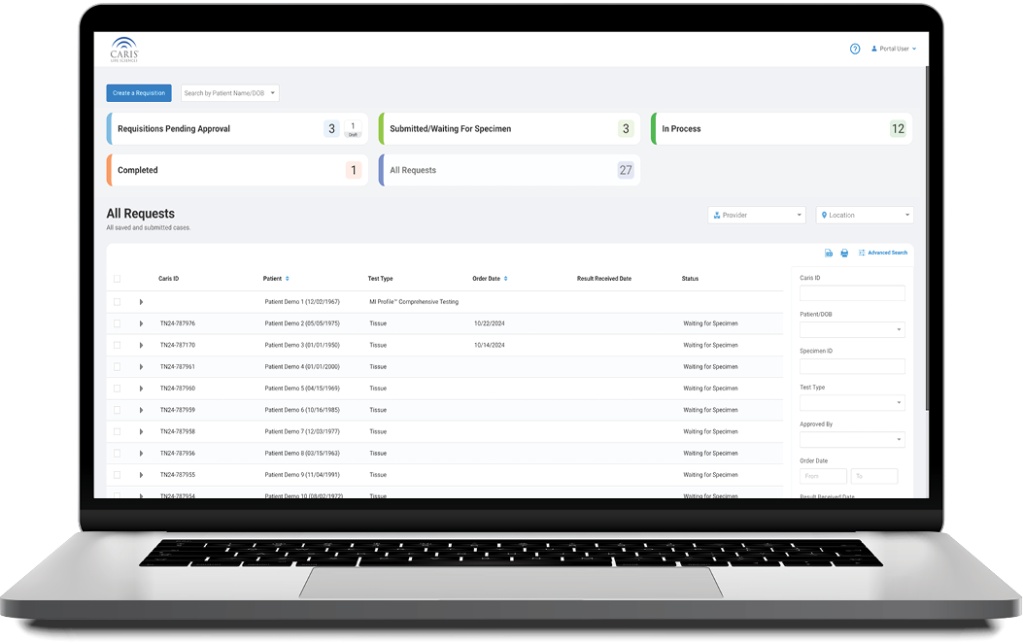The height and width of the screenshot is (644, 1023).
Task: Select the Requisitions Pending Approval card
Action: pyautogui.click(x=237, y=129)
